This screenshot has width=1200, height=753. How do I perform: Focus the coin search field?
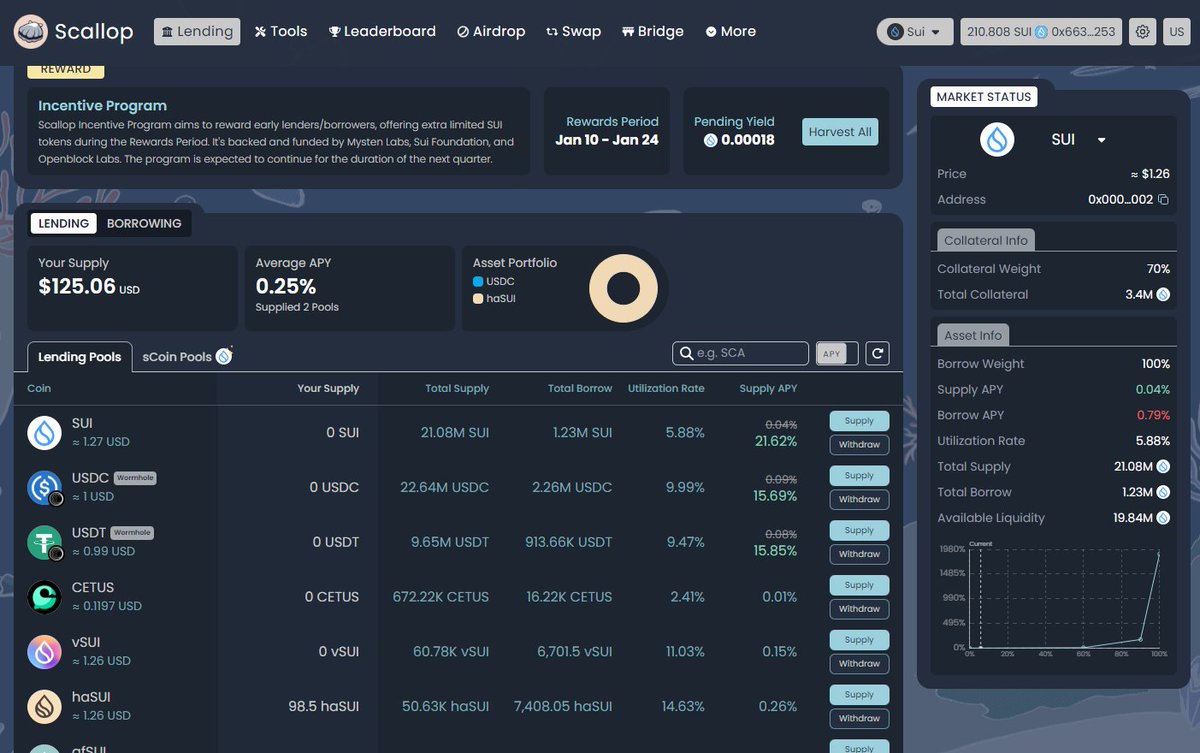740,353
